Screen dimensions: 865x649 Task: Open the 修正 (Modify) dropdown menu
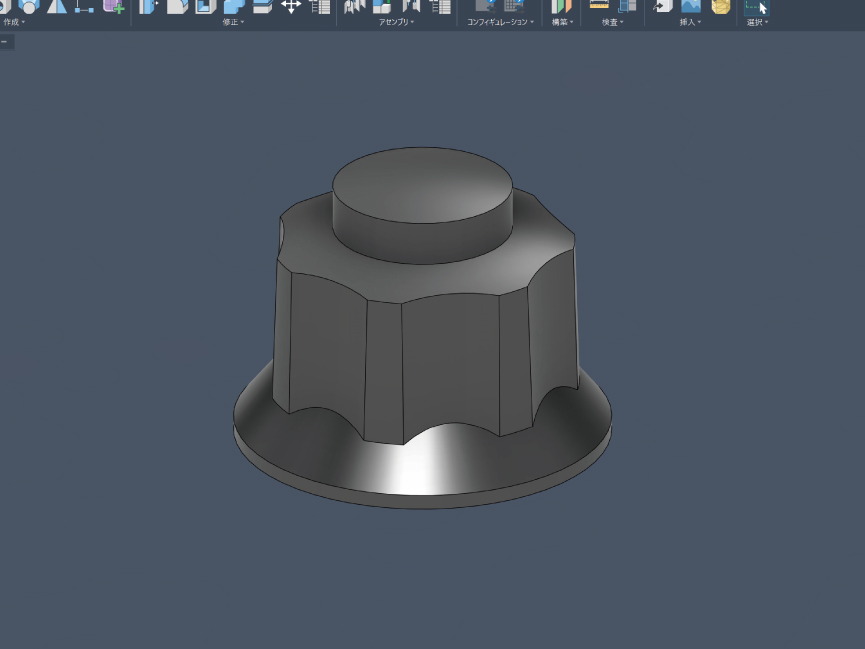point(233,22)
